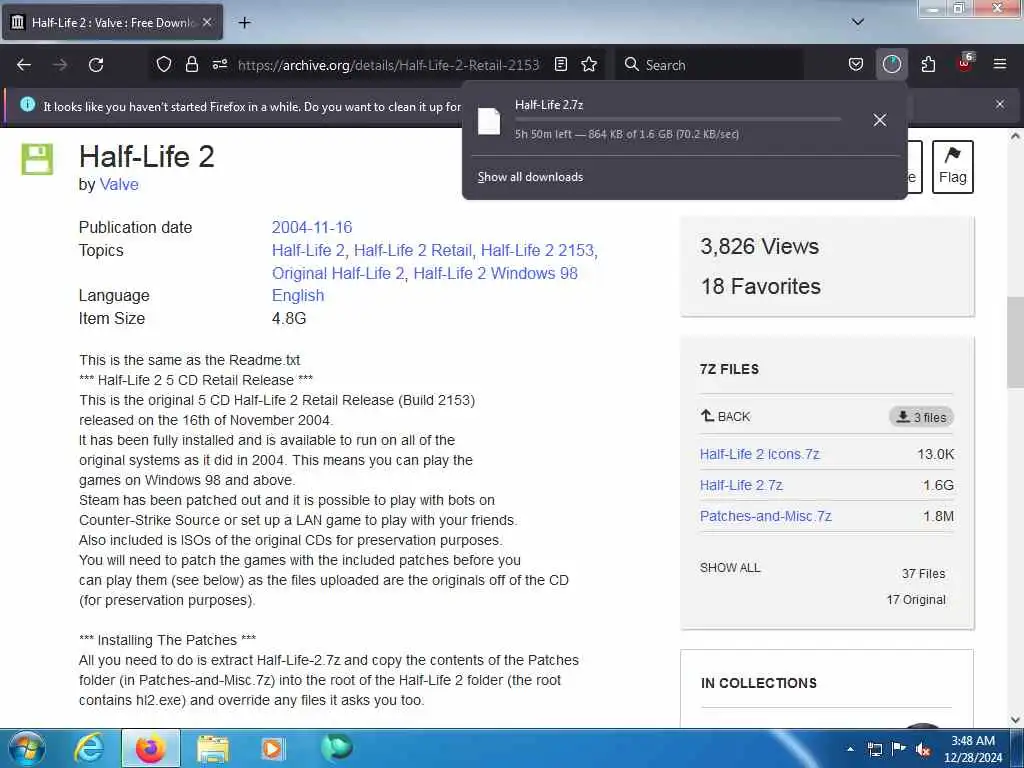Image resolution: width=1024 pixels, height=768 pixels.
Task: Expand SHOW ALL files
Action: [x=730, y=568]
